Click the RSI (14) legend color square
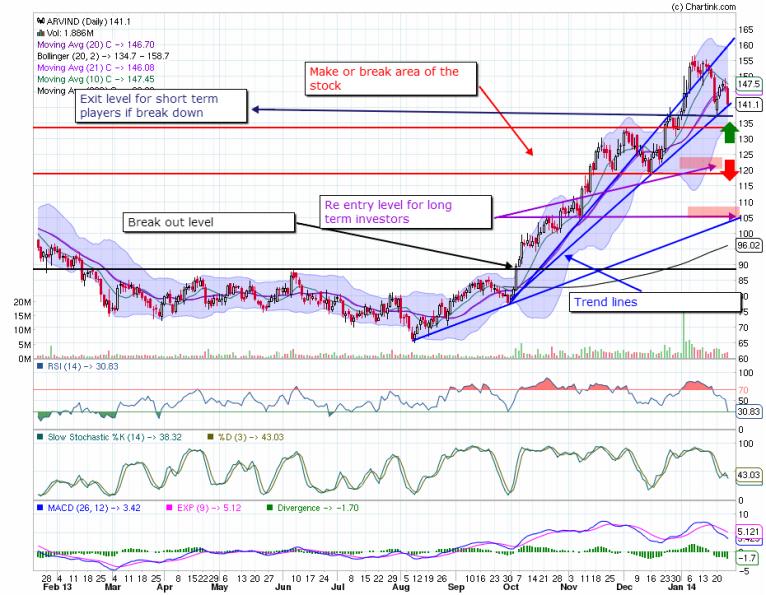Viewport: 766px width, 595px height. pos(41,366)
